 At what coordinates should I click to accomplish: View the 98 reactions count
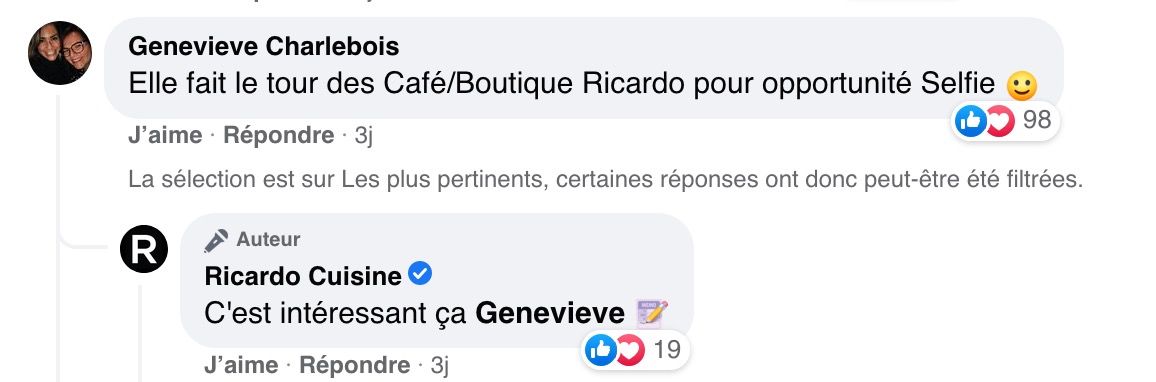1037,119
